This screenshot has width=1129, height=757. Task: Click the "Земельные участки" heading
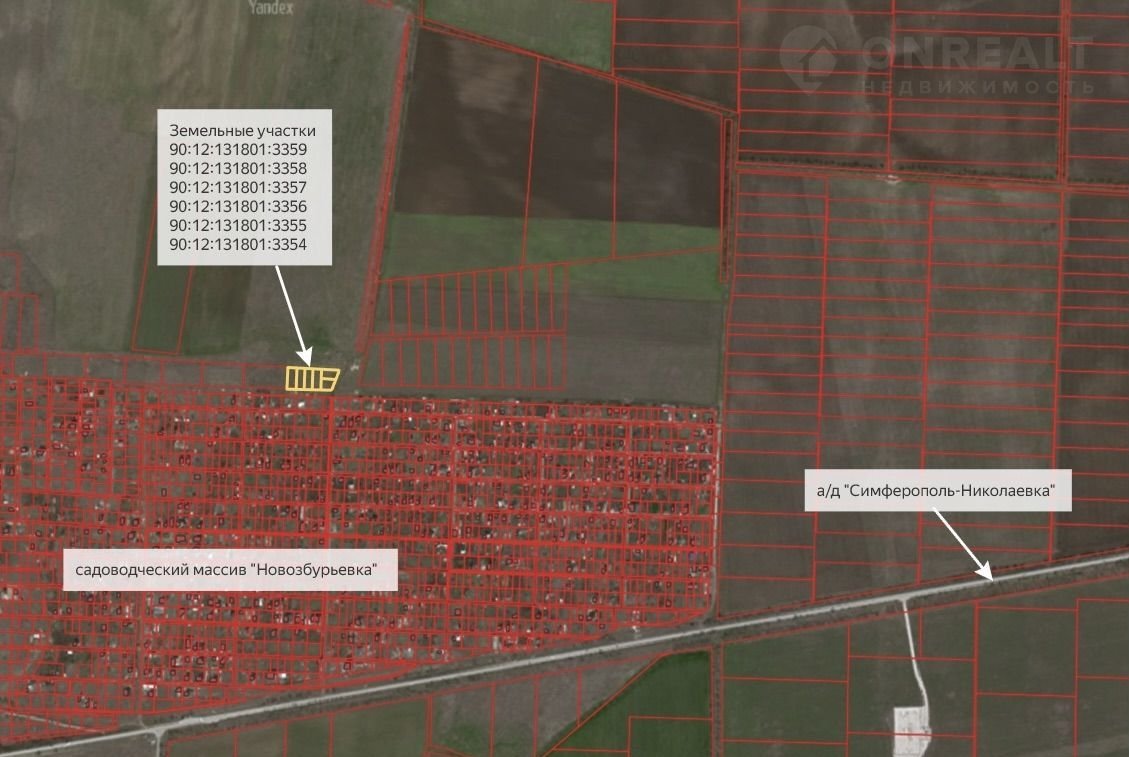243,131
